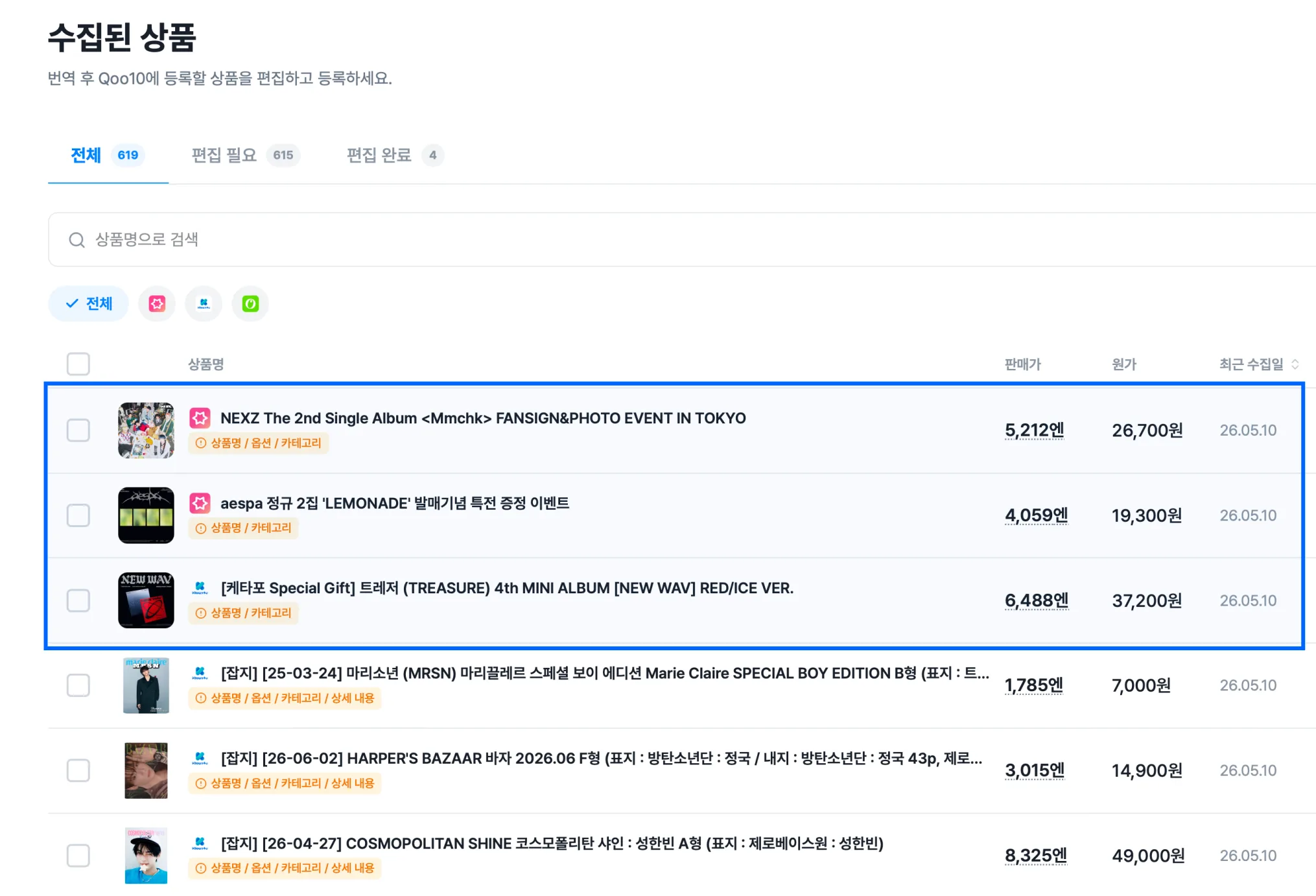Open the TREASURE NEW WAV thumbnail image
Image resolution: width=1316 pixels, height=896 pixels.
point(146,600)
